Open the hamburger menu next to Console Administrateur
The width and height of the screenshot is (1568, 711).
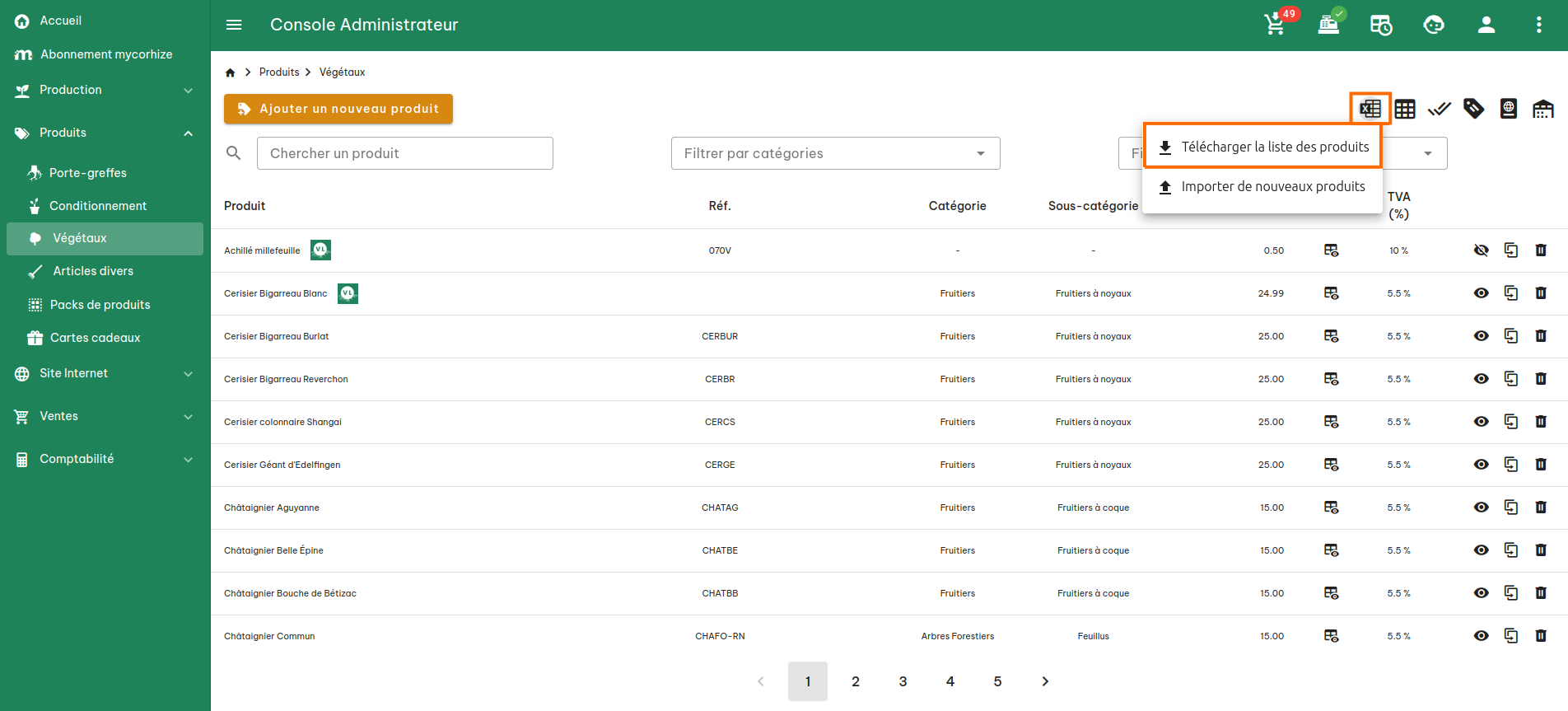(234, 25)
